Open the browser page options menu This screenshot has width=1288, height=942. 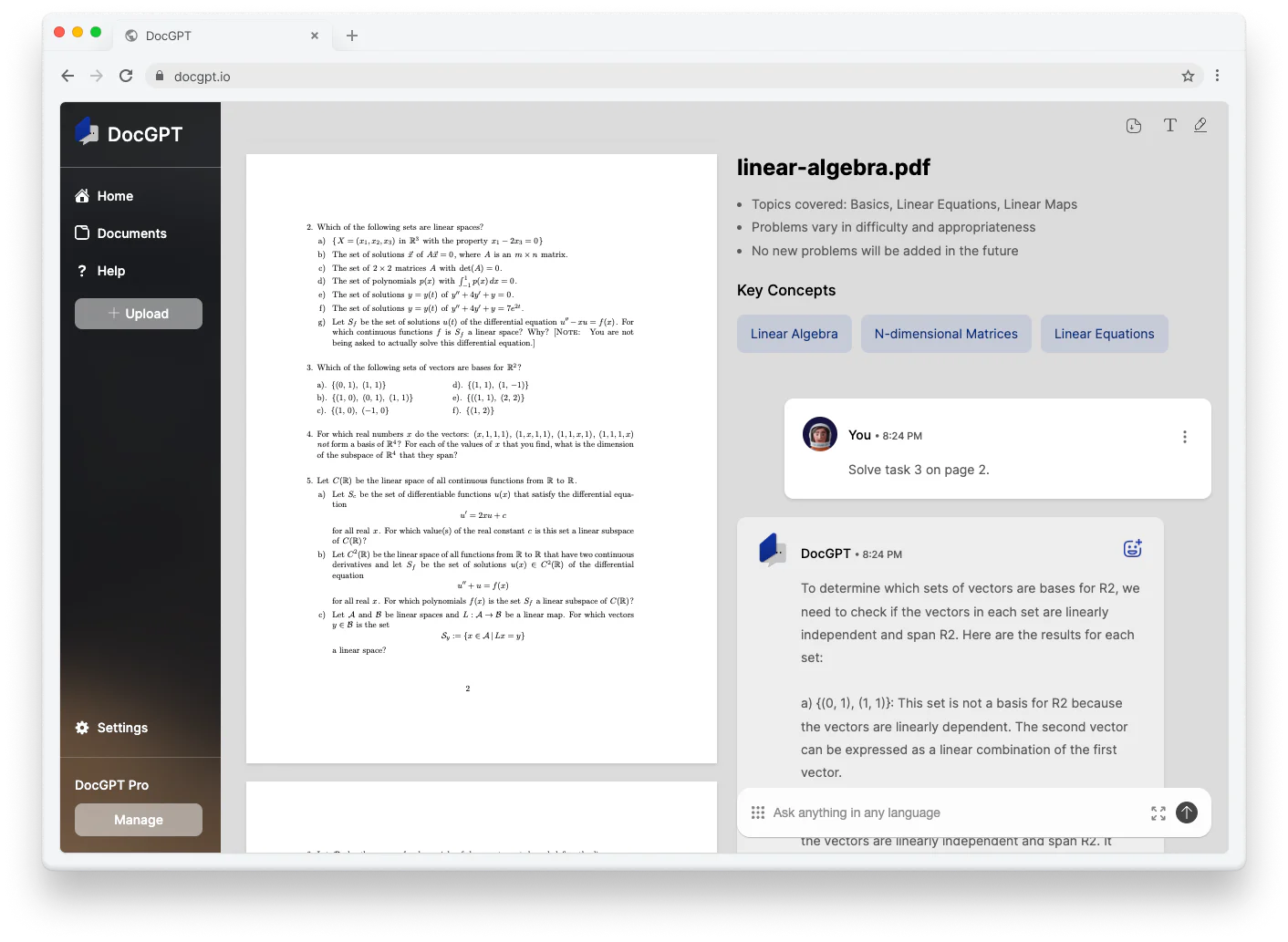pos(1217,76)
